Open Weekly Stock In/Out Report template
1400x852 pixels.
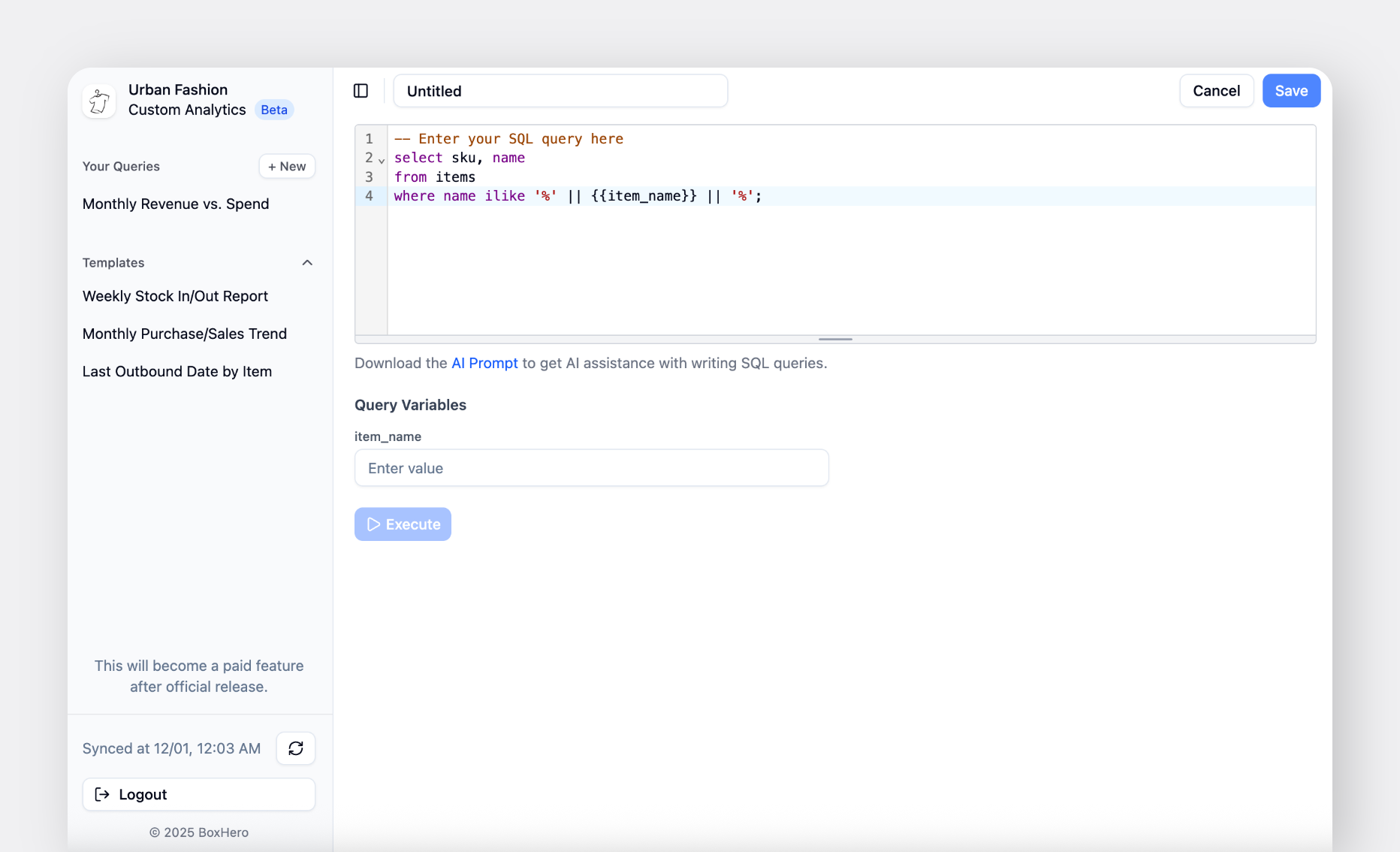coord(175,296)
